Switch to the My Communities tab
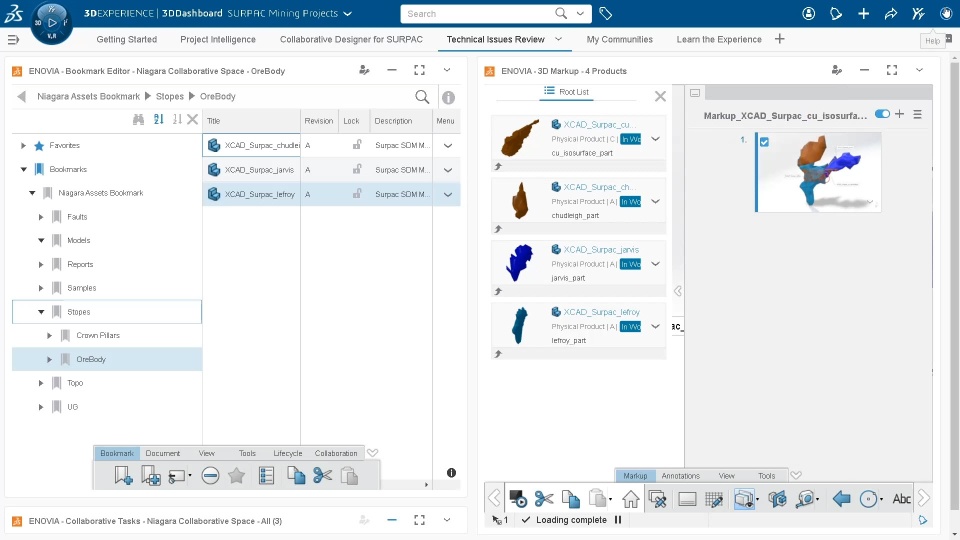The height and width of the screenshot is (540, 960). click(x=620, y=39)
